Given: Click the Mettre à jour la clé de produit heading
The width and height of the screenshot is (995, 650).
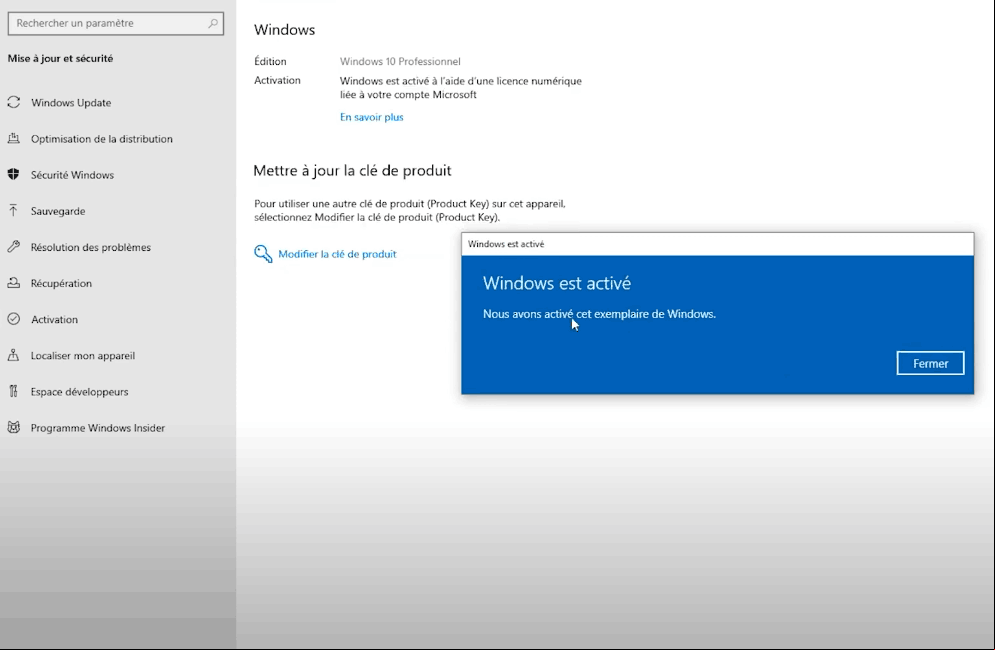Looking at the screenshot, I should pos(352,170).
